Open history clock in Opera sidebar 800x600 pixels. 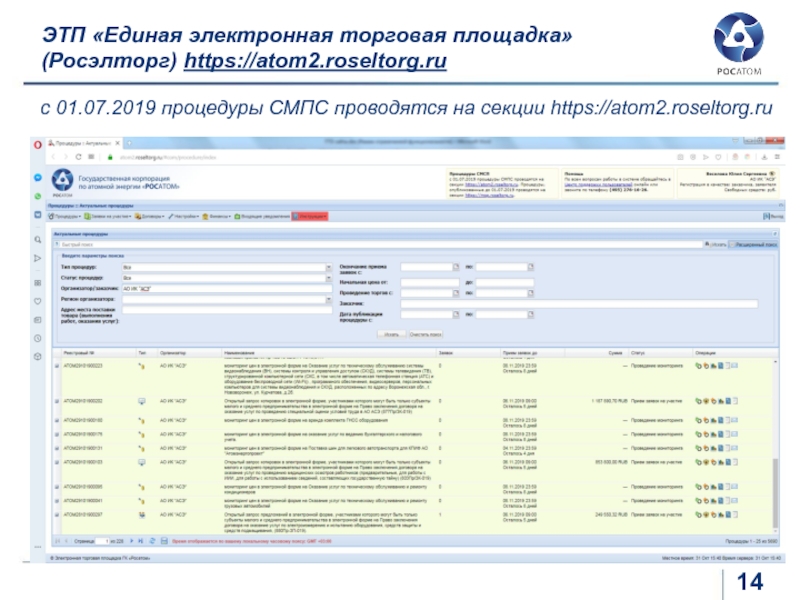(38, 338)
